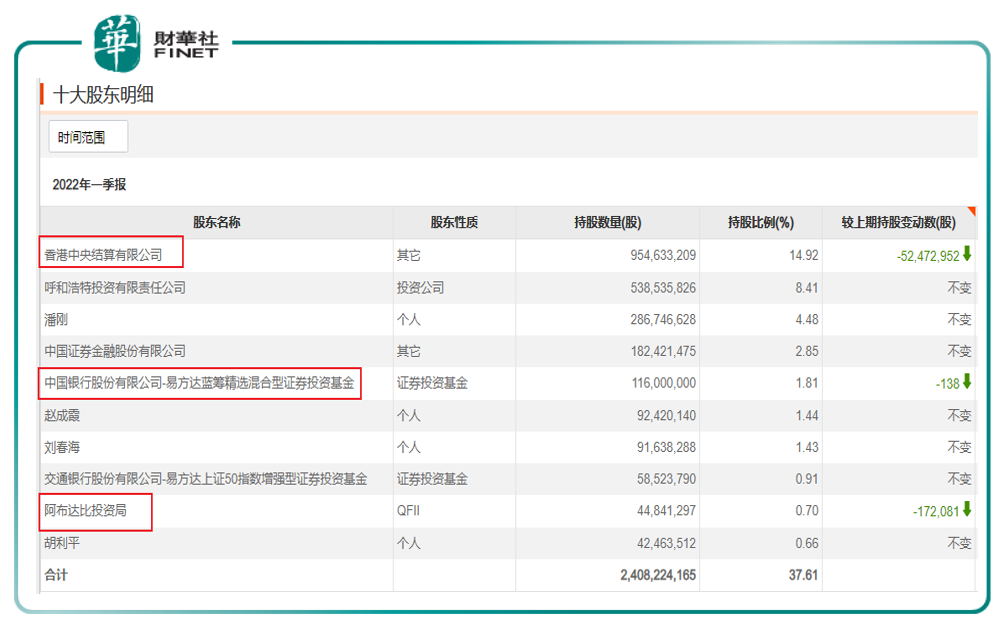The width and height of the screenshot is (1001, 623).
Task: Click 其它 type in 香港中央结算 row
Action: coord(409,255)
